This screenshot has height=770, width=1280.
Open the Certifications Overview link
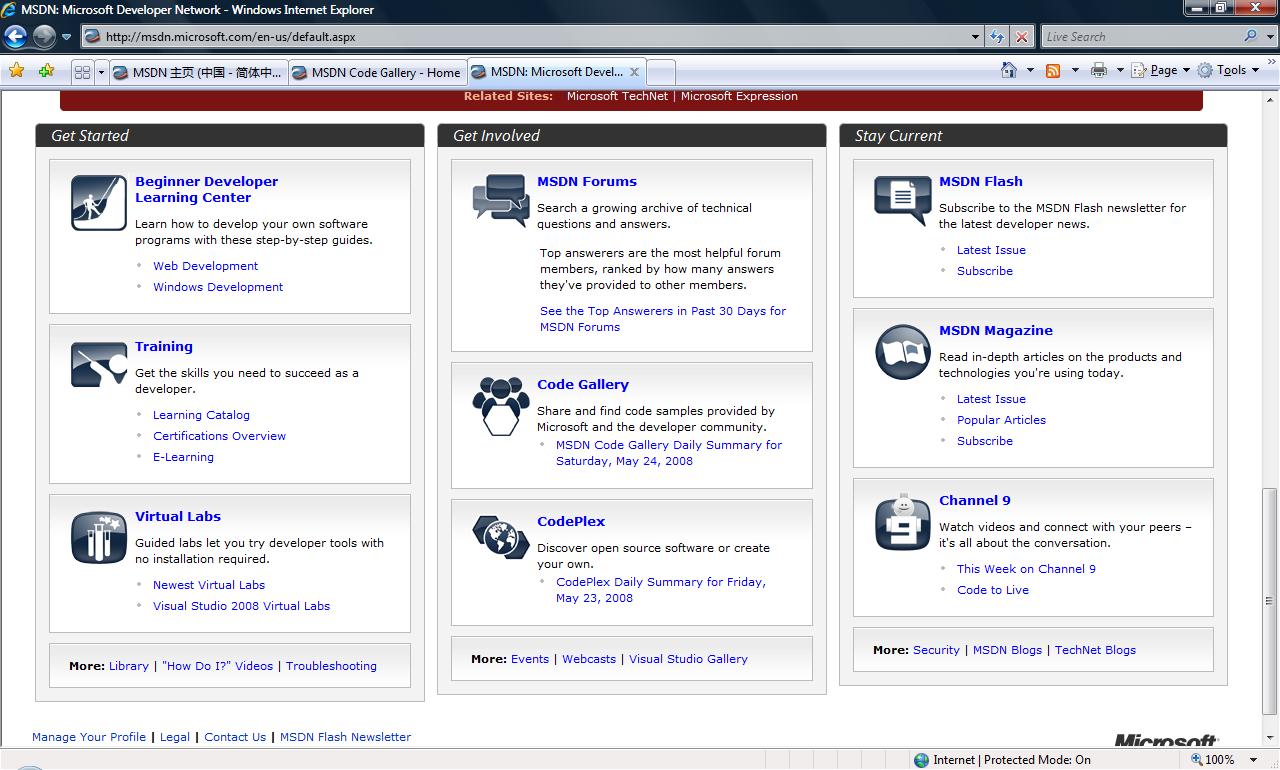pyautogui.click(x=219, y=436)
